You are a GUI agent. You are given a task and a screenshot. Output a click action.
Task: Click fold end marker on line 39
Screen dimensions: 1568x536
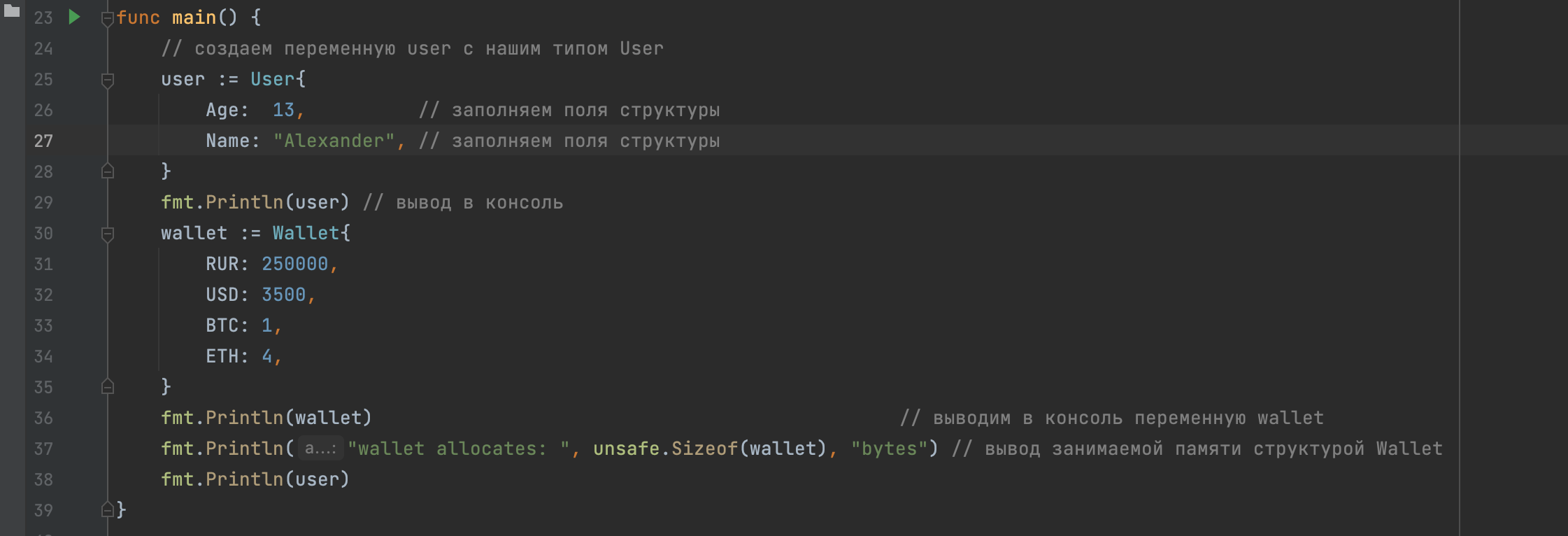click(108, 510)
